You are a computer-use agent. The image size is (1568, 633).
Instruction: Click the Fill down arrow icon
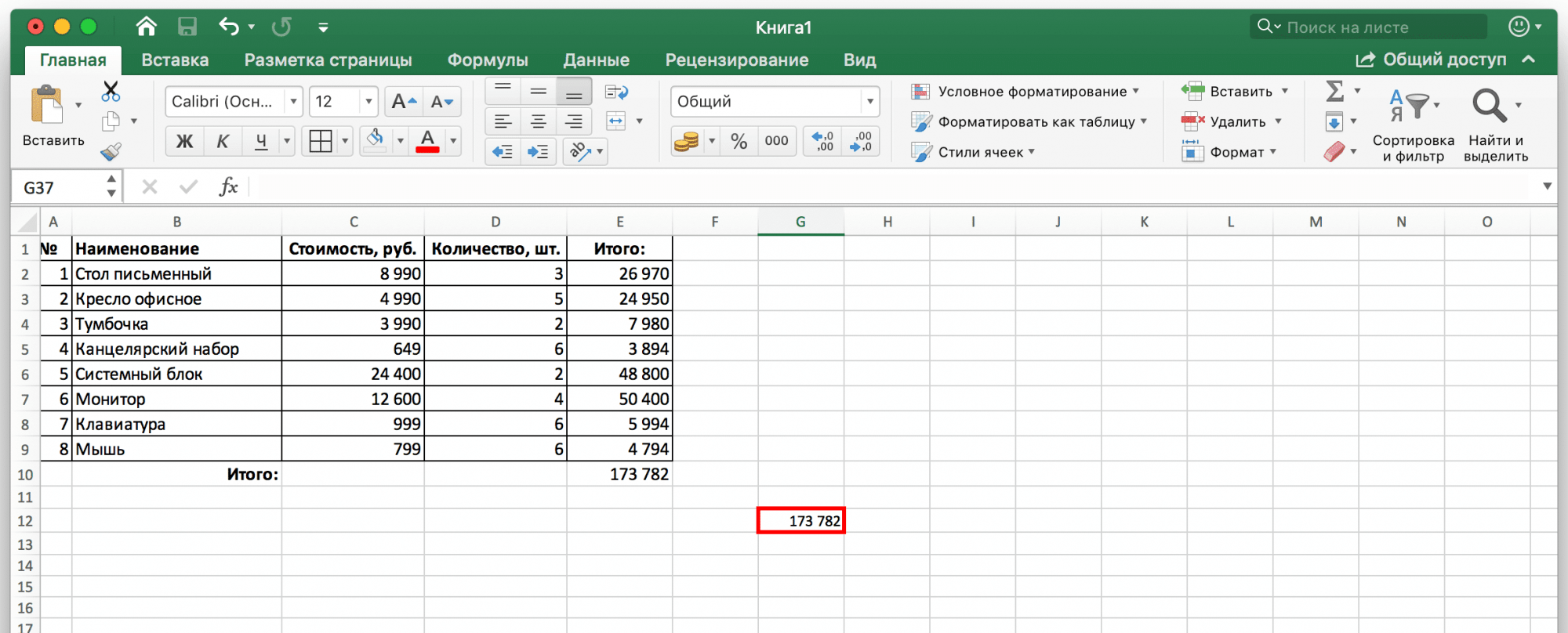click(x=1334, y=121)
